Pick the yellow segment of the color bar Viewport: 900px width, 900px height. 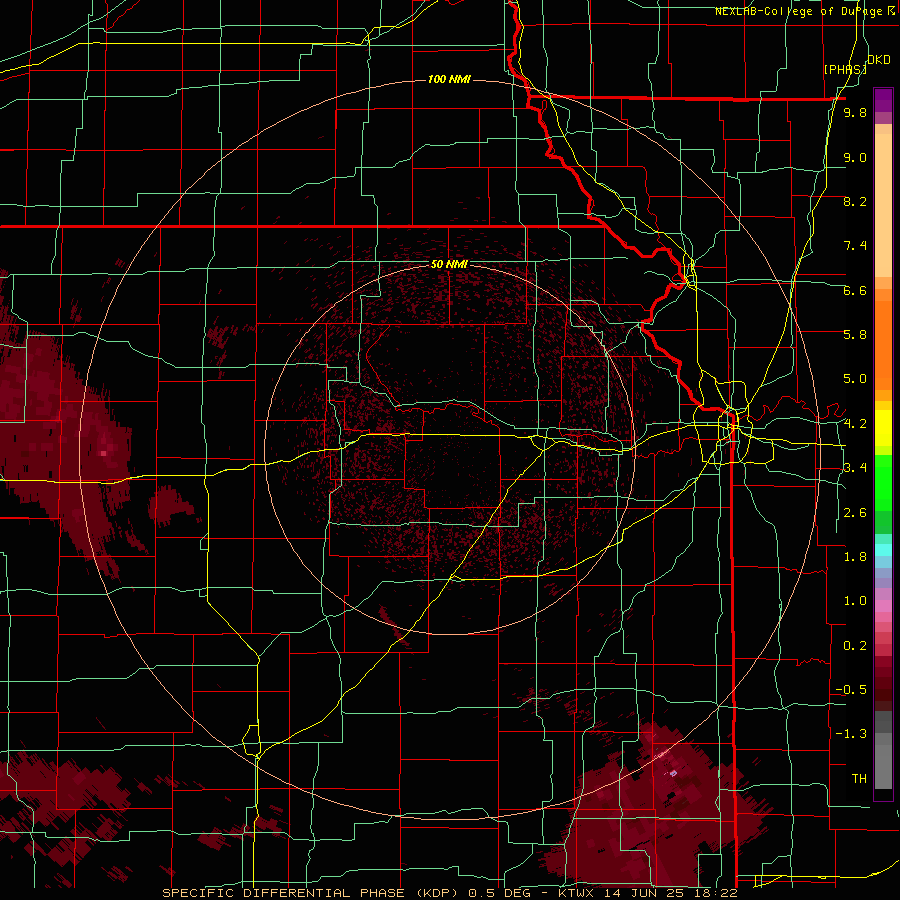point(883,428)
